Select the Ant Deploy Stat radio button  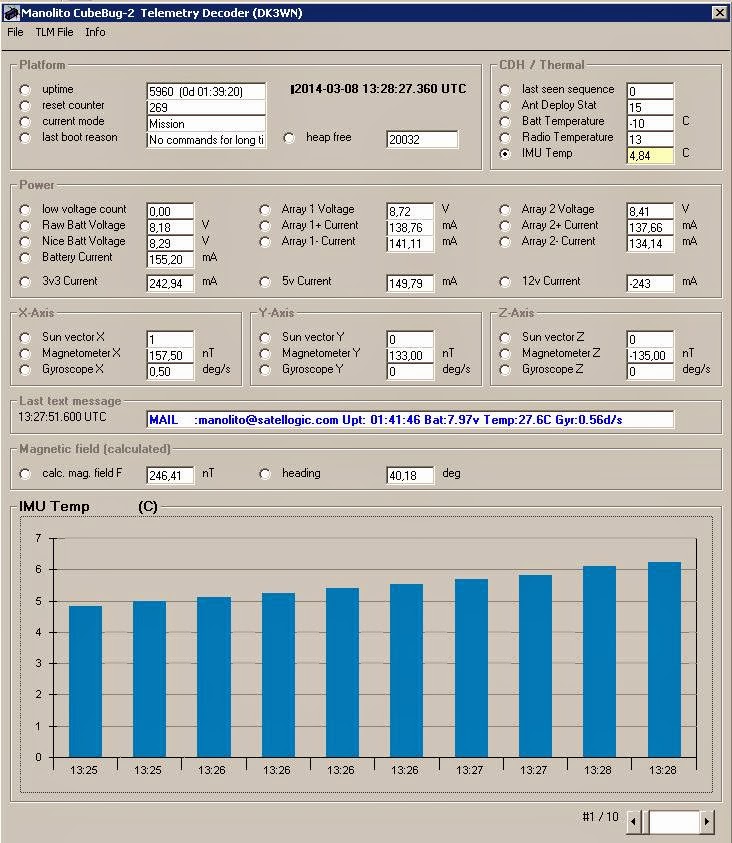point(505,106)
